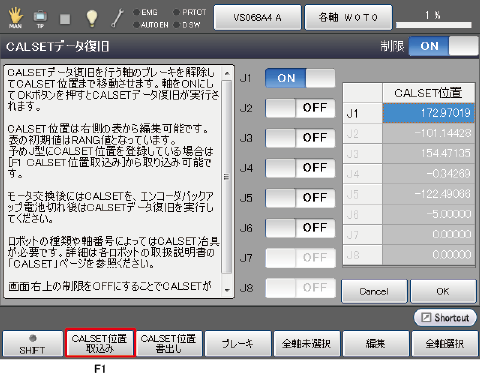Click the 編集 function button
Viewport: 480px width, 375px height.
click(x=376, y=344)
